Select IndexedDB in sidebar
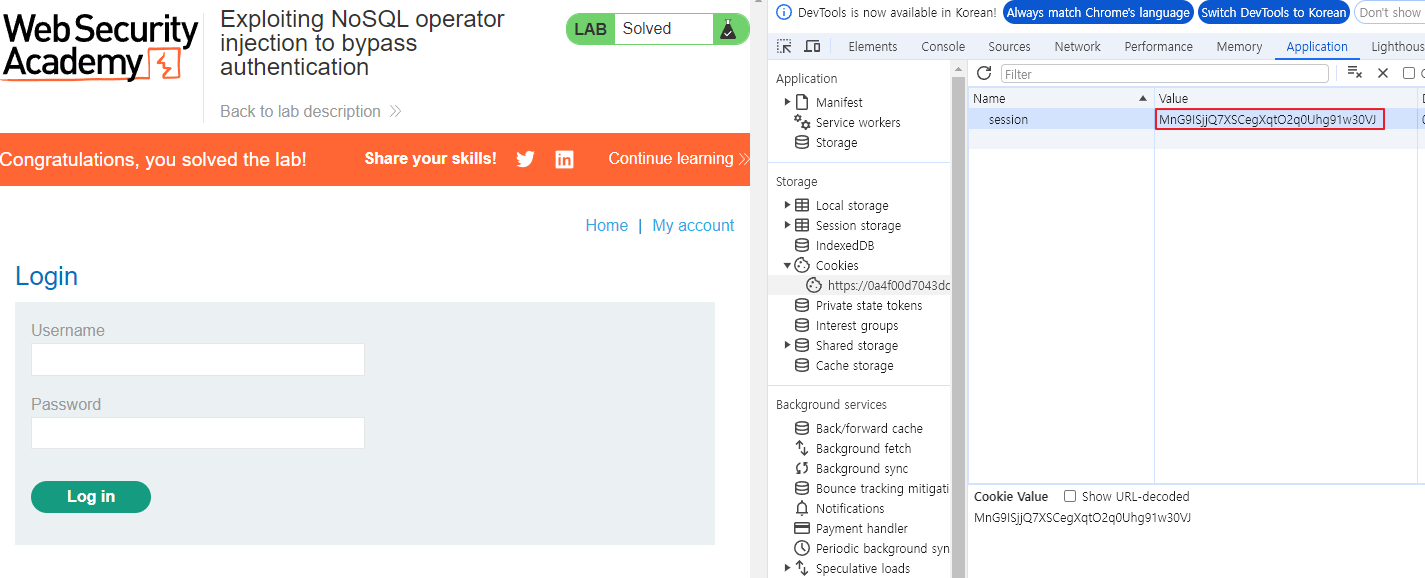Image resolution: width=1425 pixels, height=578 pixels. pyautogui.click(x=845, y=245)
